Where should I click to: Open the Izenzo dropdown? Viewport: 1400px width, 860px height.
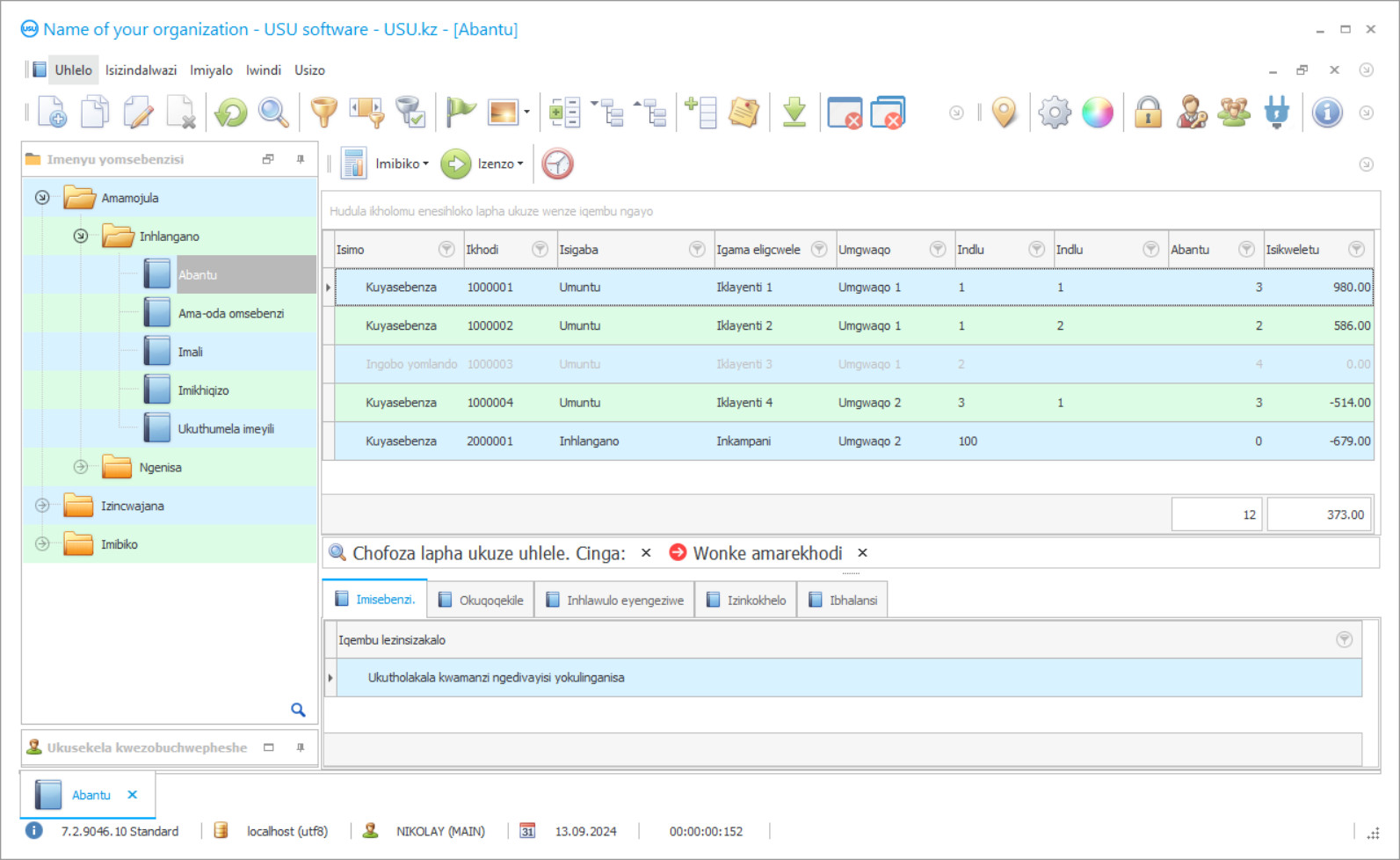pos(500,164)
